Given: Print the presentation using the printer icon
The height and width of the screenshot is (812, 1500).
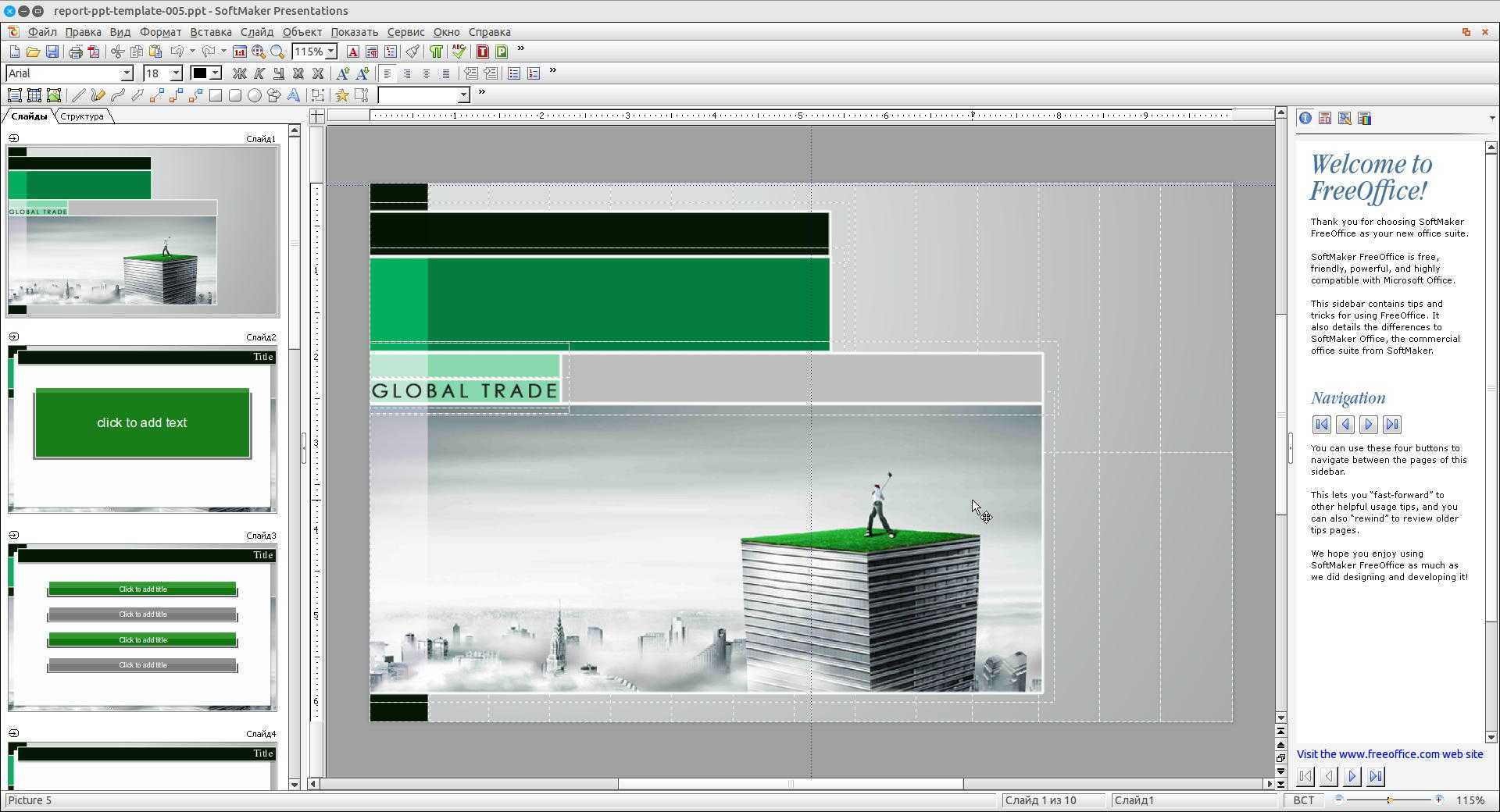Looking at the screenshot, I should 75,52.
